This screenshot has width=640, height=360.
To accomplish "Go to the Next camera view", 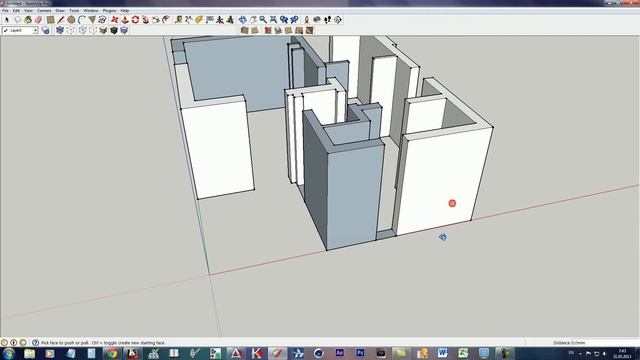I will click(294, 20).
